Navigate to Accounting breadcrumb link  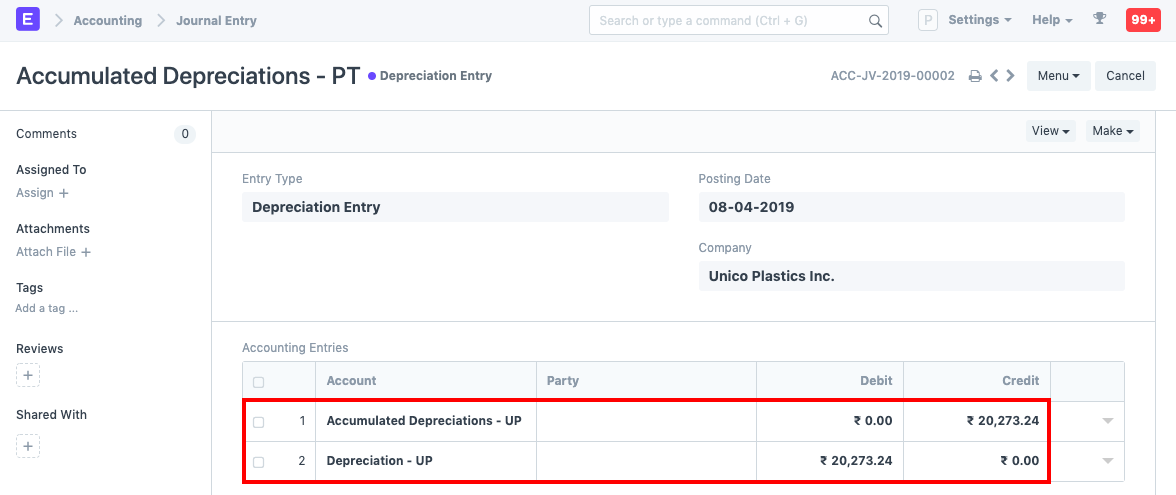pos(108,20)
